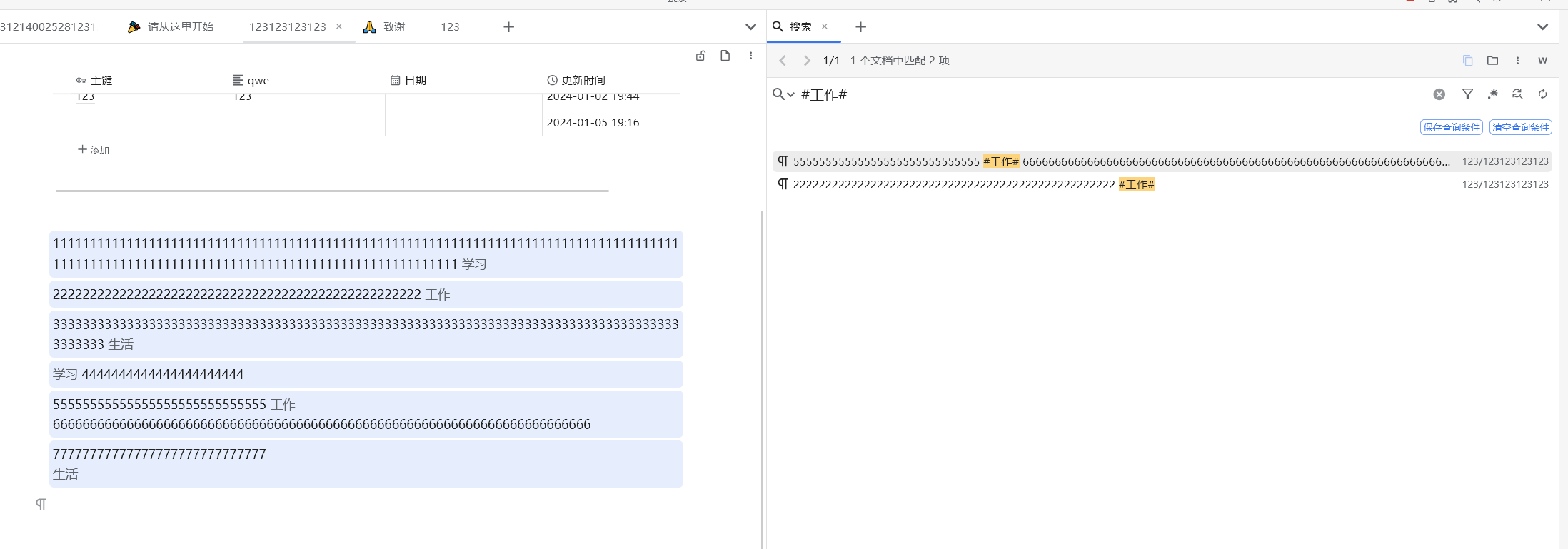
Task: Open the search toolbar's three-dot menu
Action: point(1517,61)
